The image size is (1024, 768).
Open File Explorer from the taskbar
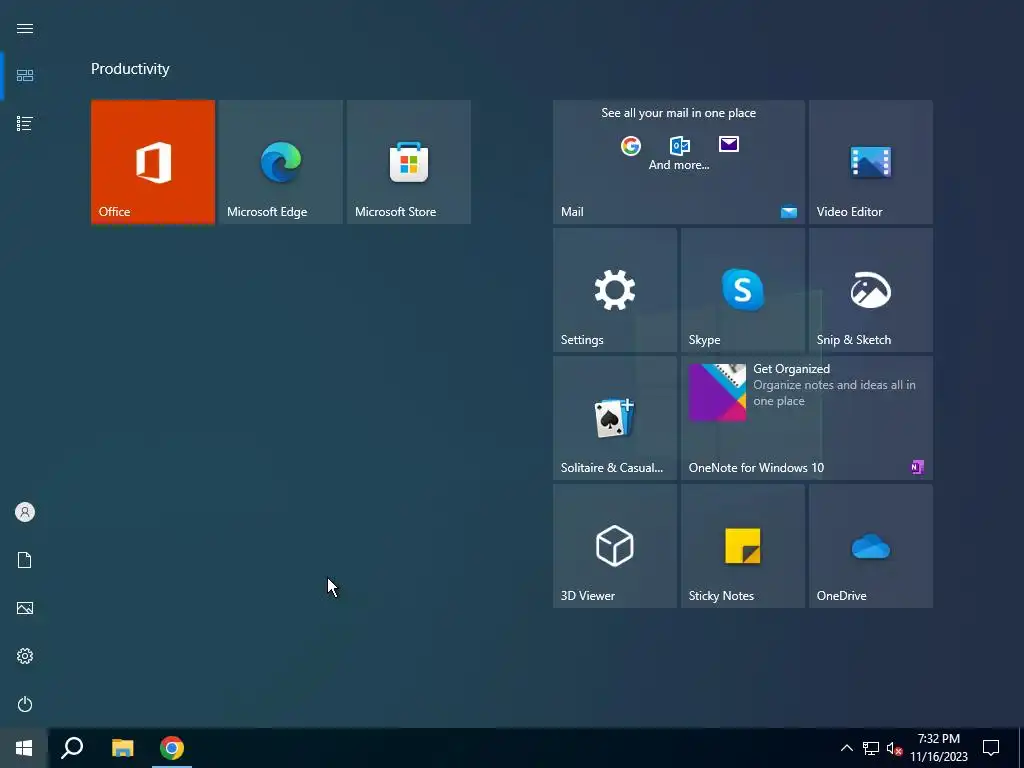122,748
